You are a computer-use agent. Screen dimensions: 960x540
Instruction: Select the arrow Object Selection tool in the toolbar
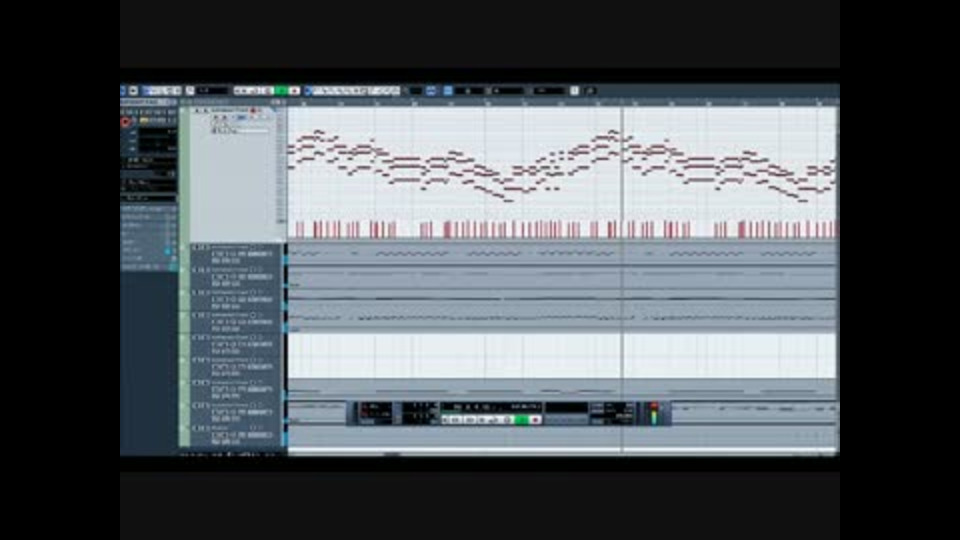click(x=310, y=91)
